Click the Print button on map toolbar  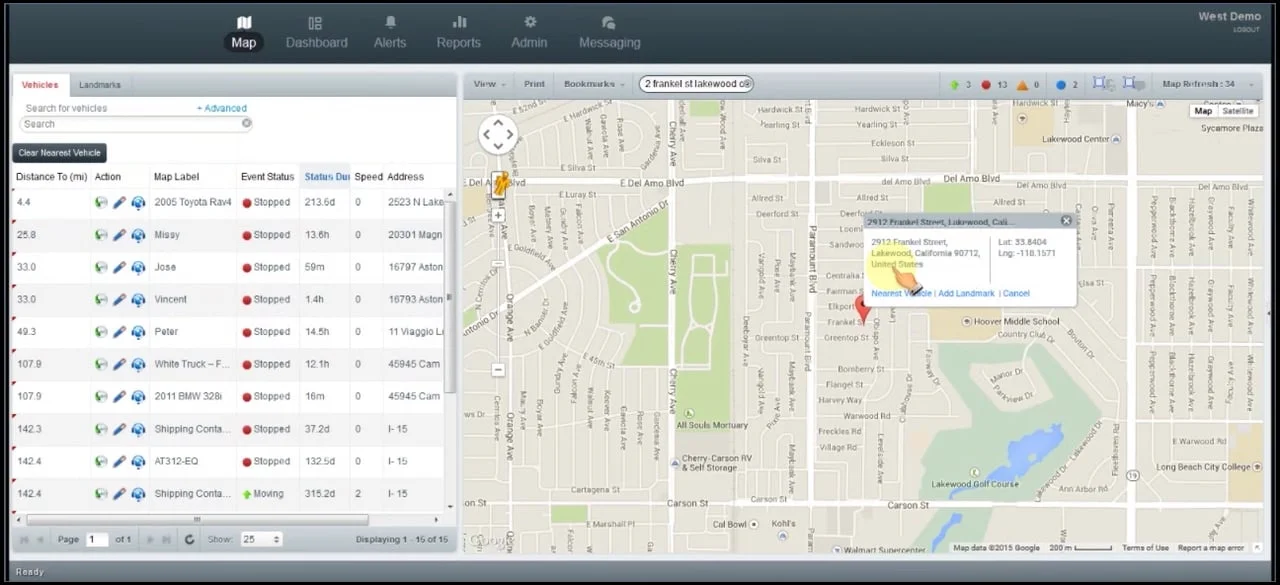click(x=534, y=84)
